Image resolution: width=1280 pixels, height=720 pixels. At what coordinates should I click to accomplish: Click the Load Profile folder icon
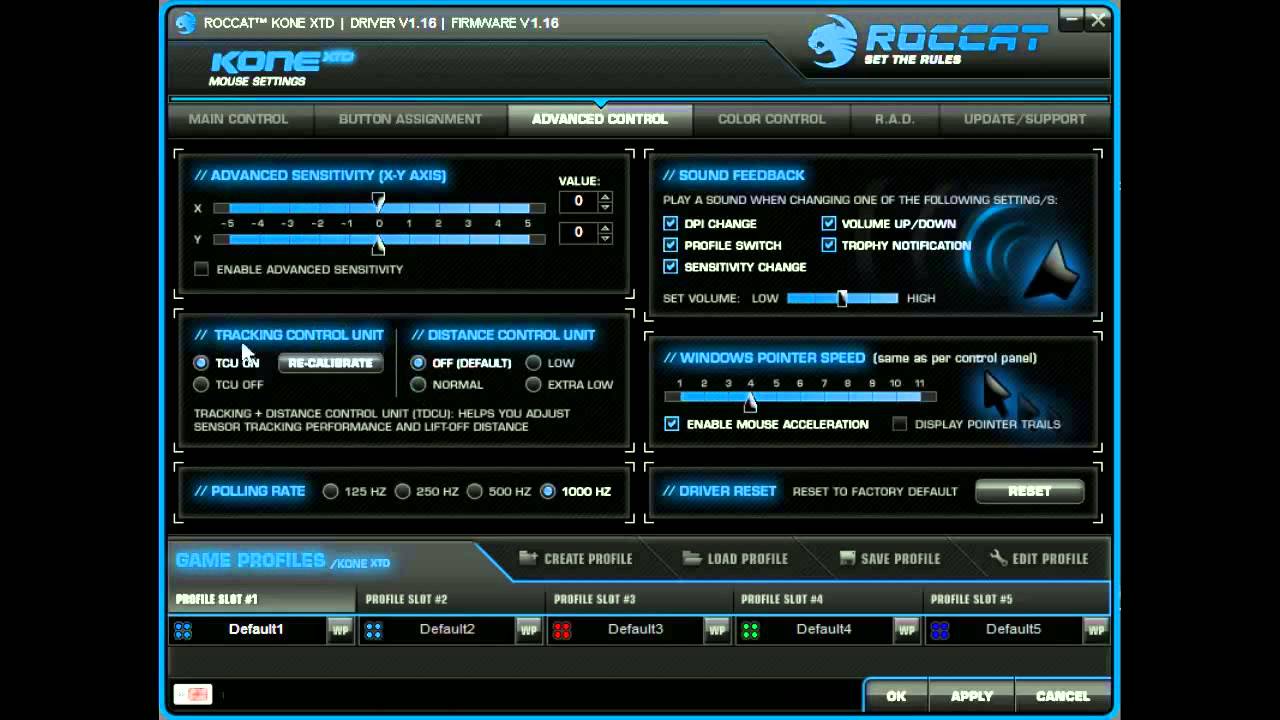(x=692, y=558)
